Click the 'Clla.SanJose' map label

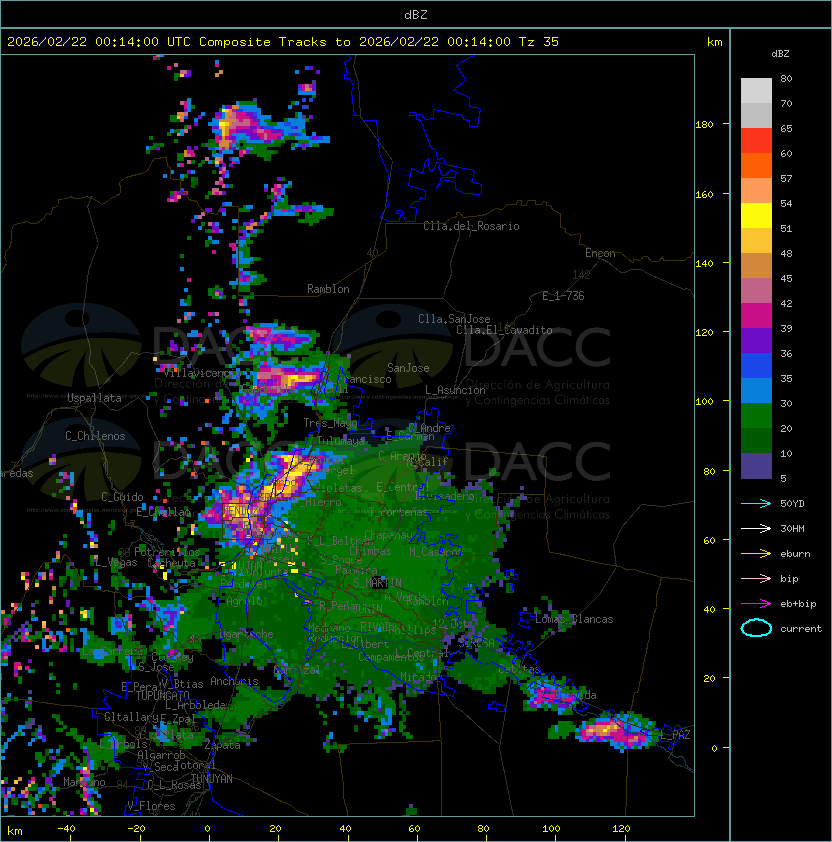[454, 319]
